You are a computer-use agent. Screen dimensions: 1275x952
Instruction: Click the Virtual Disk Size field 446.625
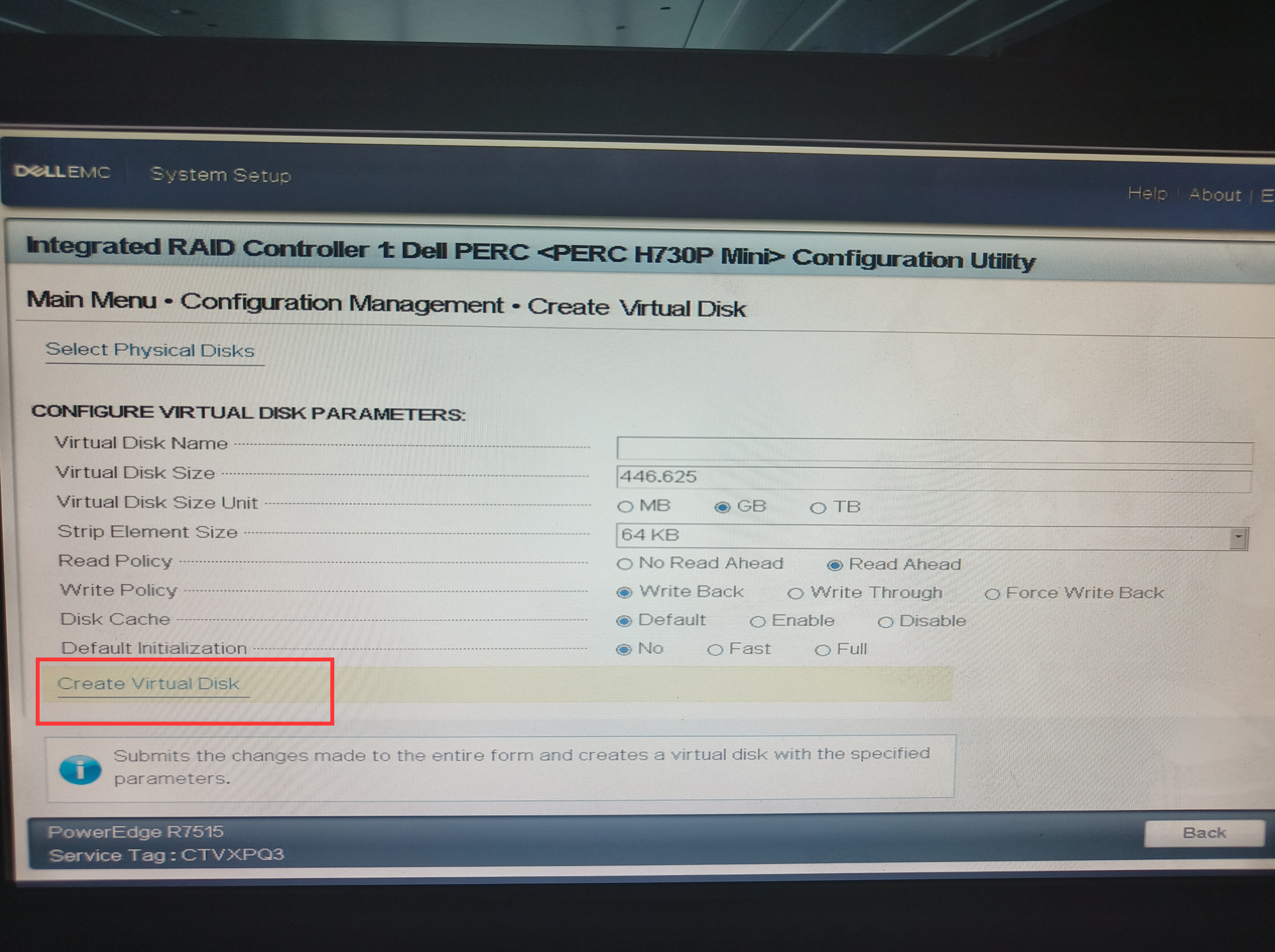[x=933, y=478]
